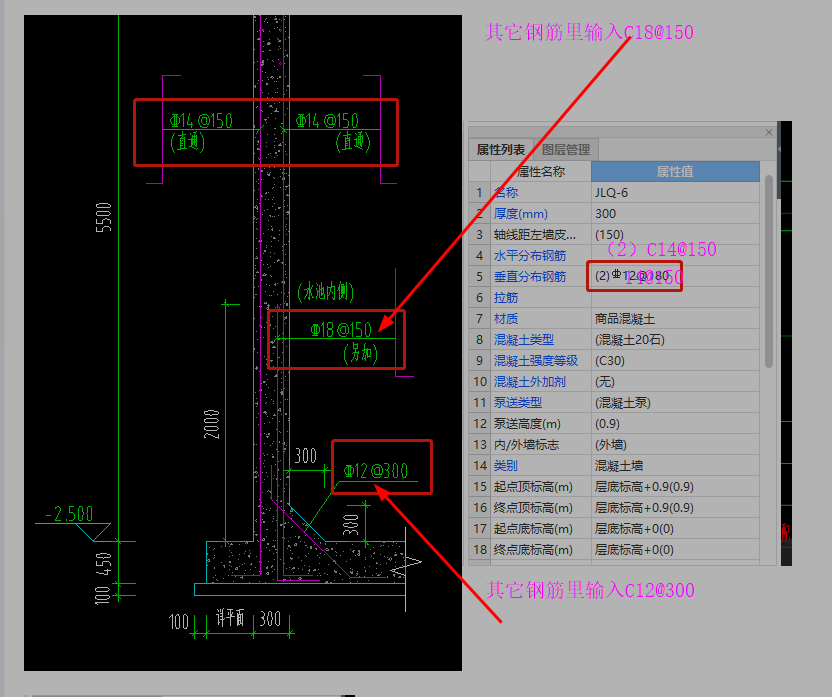Click the 名称 property name link

(506, 193)
